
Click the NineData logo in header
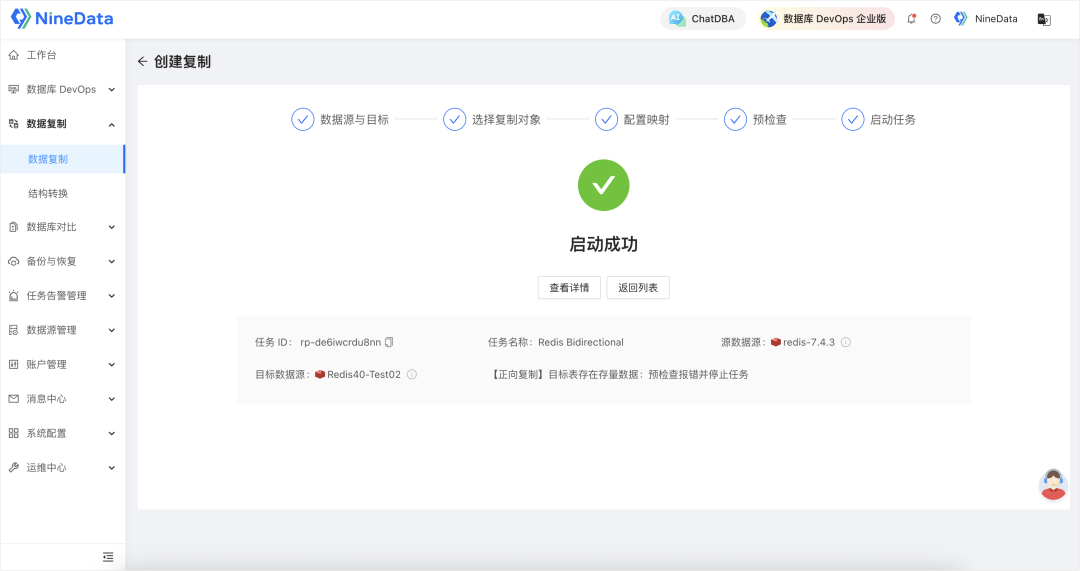62,19
